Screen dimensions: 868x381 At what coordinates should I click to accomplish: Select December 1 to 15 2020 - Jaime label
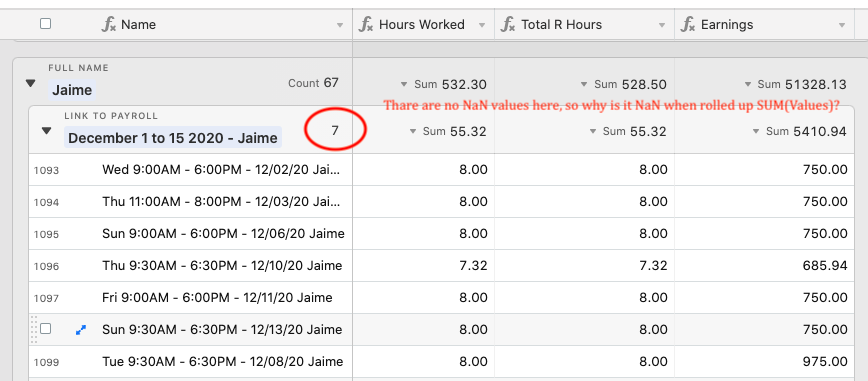click(173, 138)
